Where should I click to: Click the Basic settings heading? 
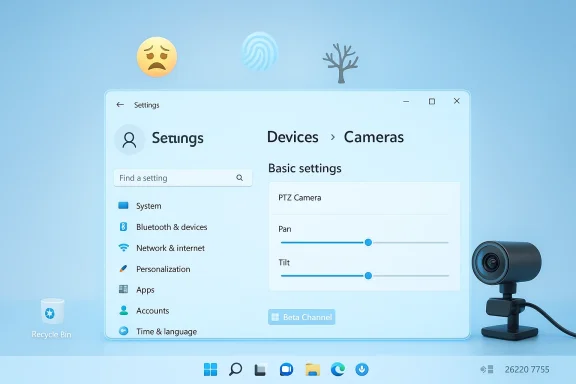point(305,168)
